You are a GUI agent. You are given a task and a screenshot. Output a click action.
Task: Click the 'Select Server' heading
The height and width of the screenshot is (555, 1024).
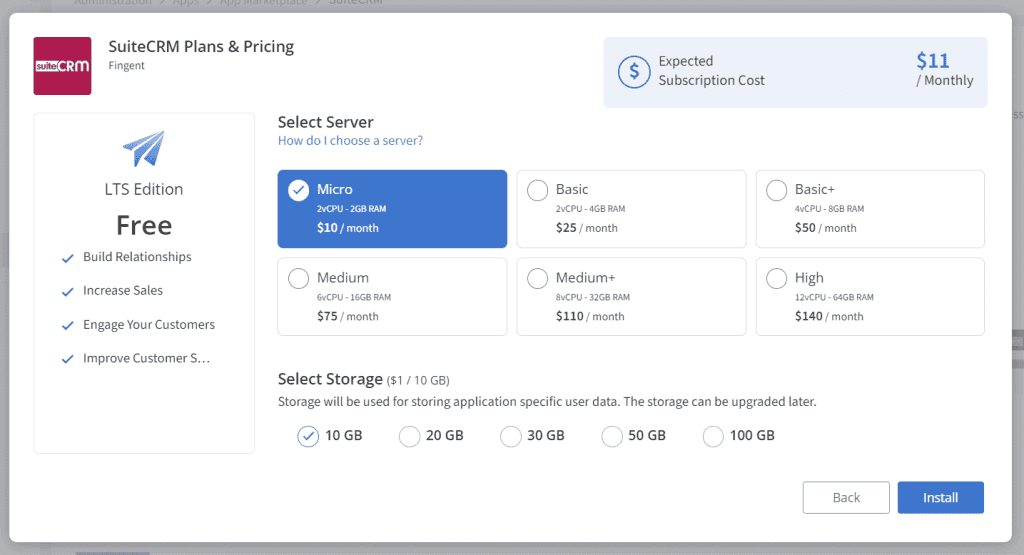325,122
